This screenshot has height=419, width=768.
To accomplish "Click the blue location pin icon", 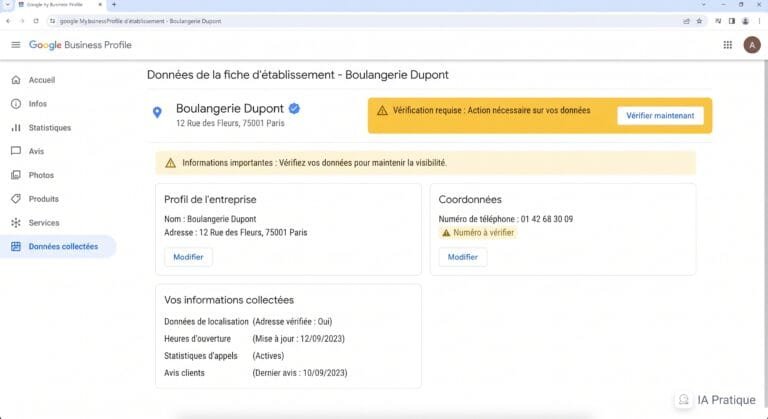I will coord(157,113).
